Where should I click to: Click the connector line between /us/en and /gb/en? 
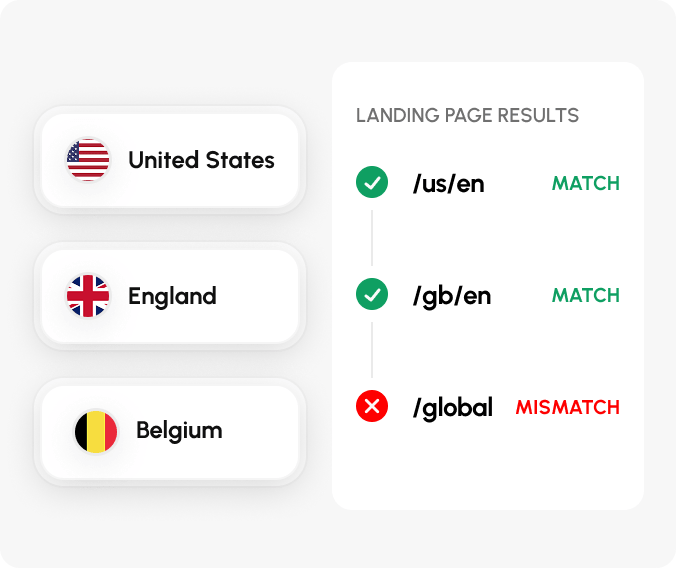click(372, 238)
